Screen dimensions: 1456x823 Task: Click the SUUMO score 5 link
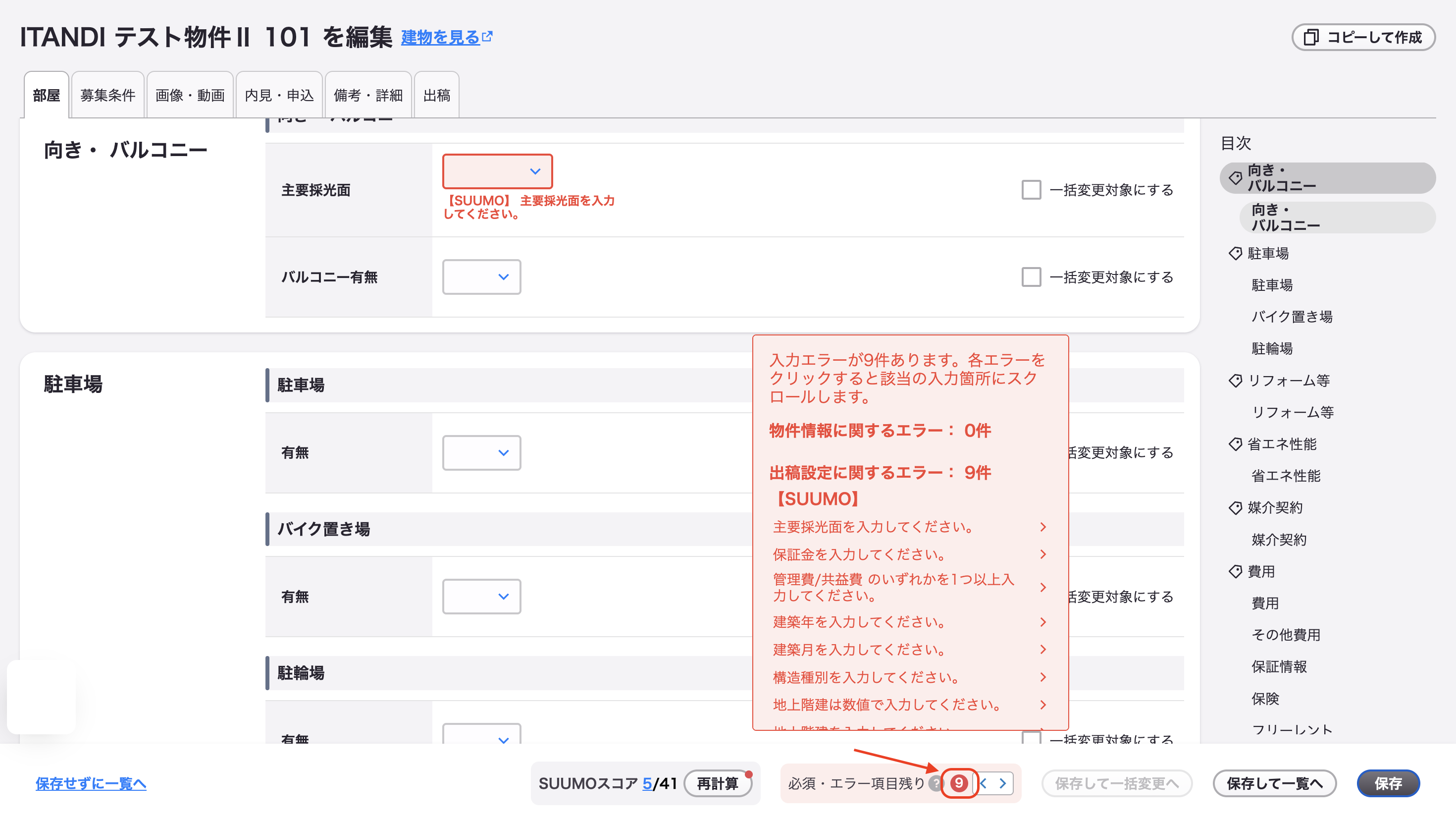pyautogui.click(x=647, y=783)
